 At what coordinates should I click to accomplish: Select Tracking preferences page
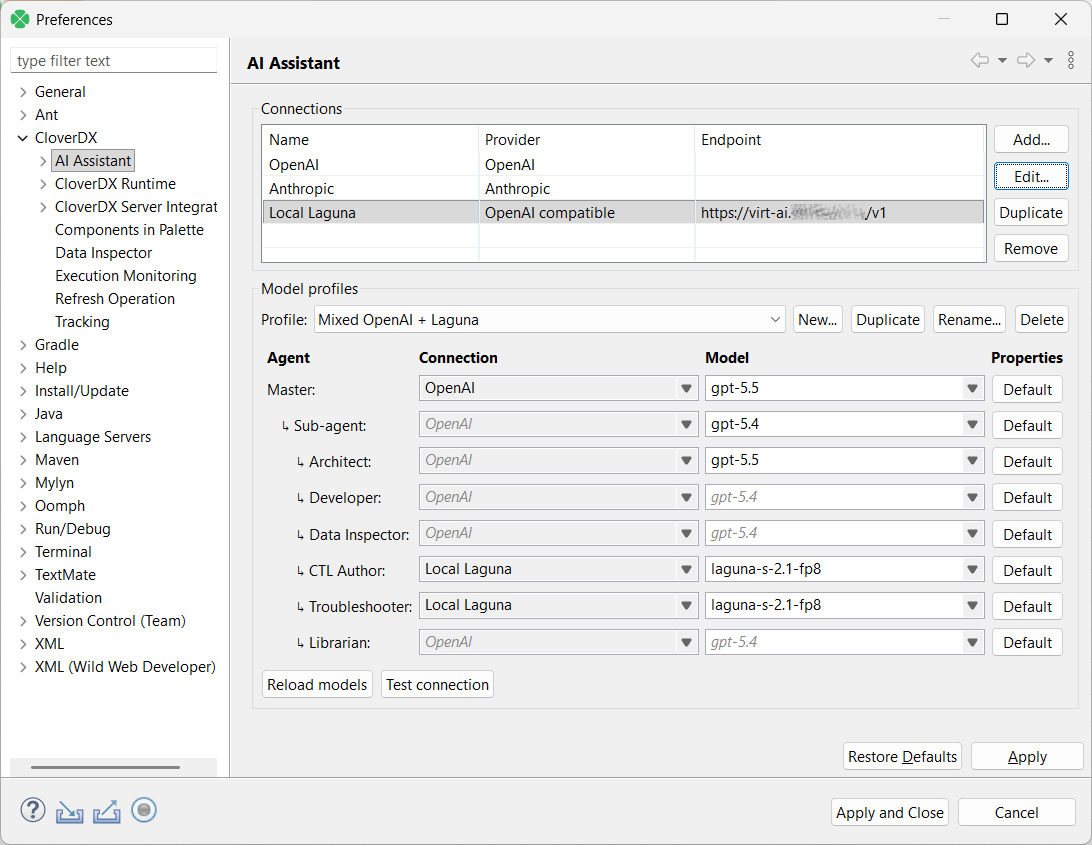point(82,322)
